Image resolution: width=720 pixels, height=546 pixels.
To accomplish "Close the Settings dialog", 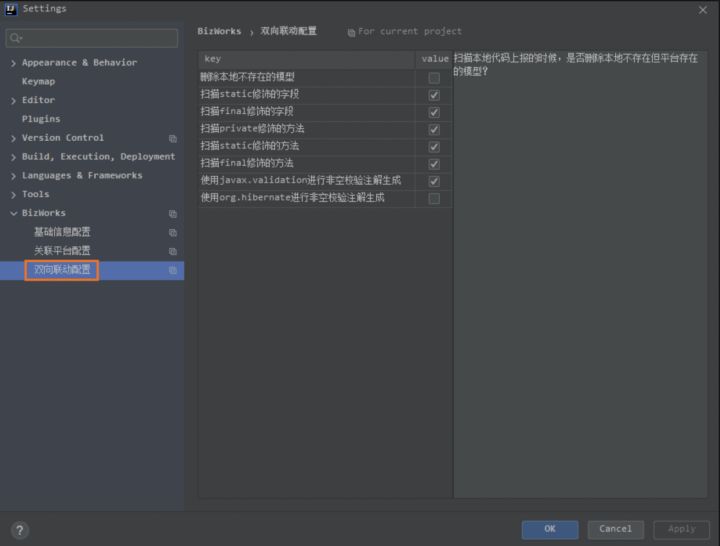I will [x=703, y=10].
